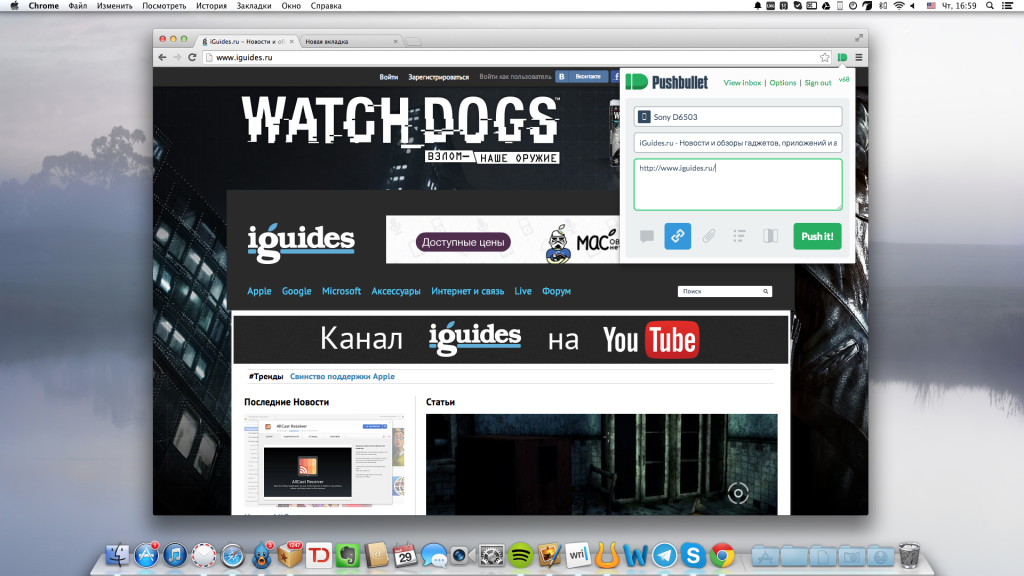Open the Форум link
This screenshot has height=576, width=1024.
556,291
